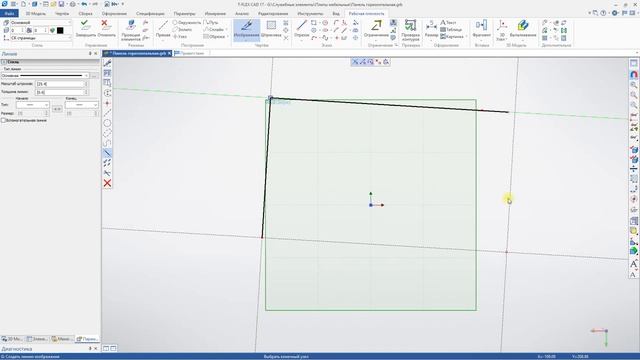
Task: Open the 3D Модель bottom panel tab
Action: 13,339
